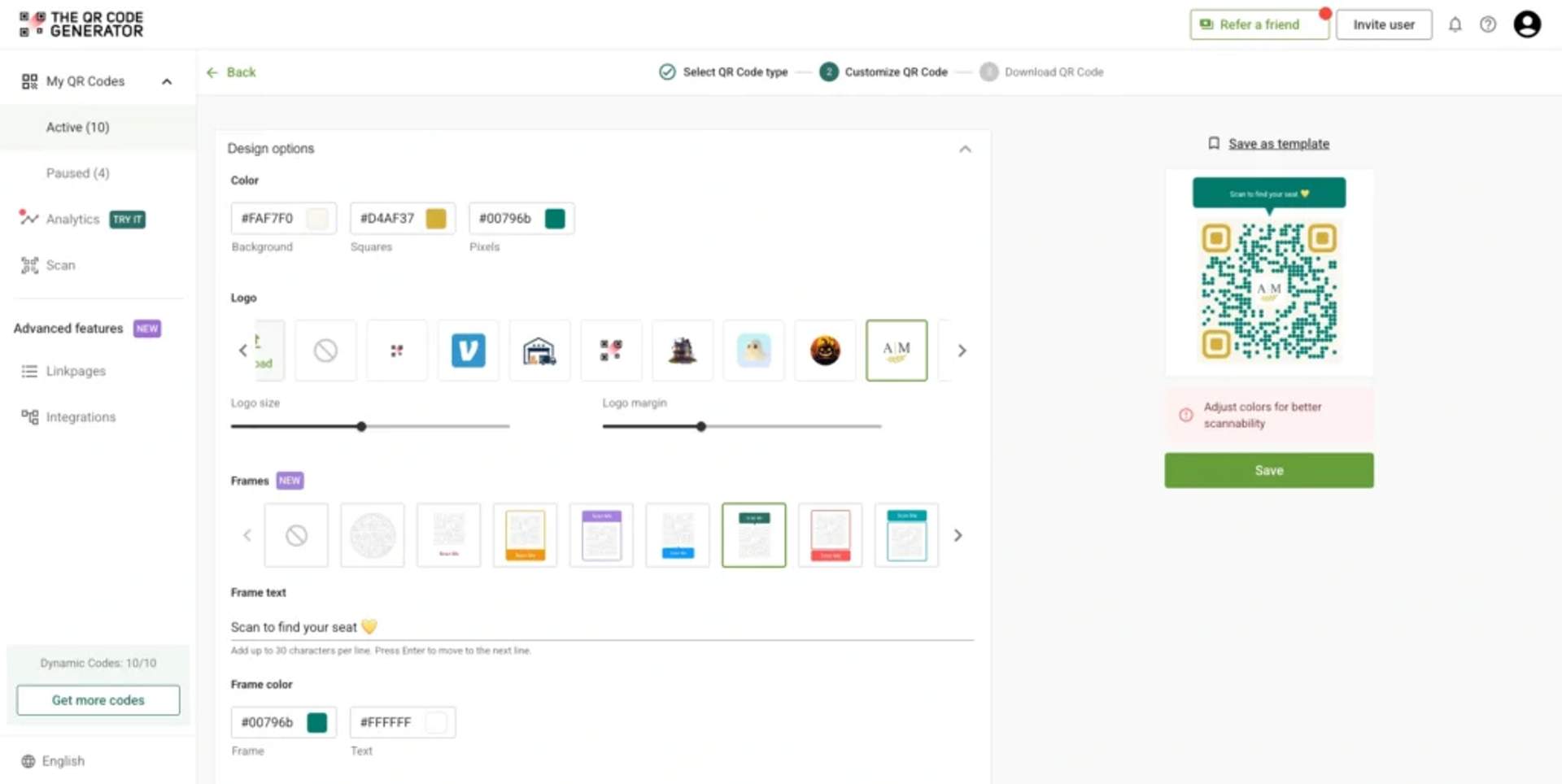Screen dimensions: 1562x784
Task: Click the Frame text input field
Action: pyautogui.click(x=602, y=627)
